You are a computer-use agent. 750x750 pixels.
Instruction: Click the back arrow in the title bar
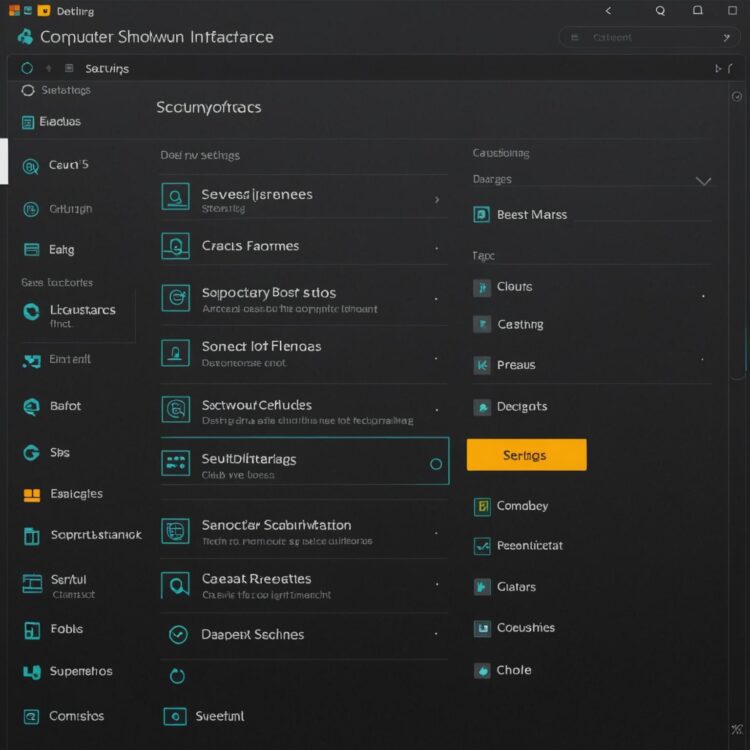click(x=608, y=11)
